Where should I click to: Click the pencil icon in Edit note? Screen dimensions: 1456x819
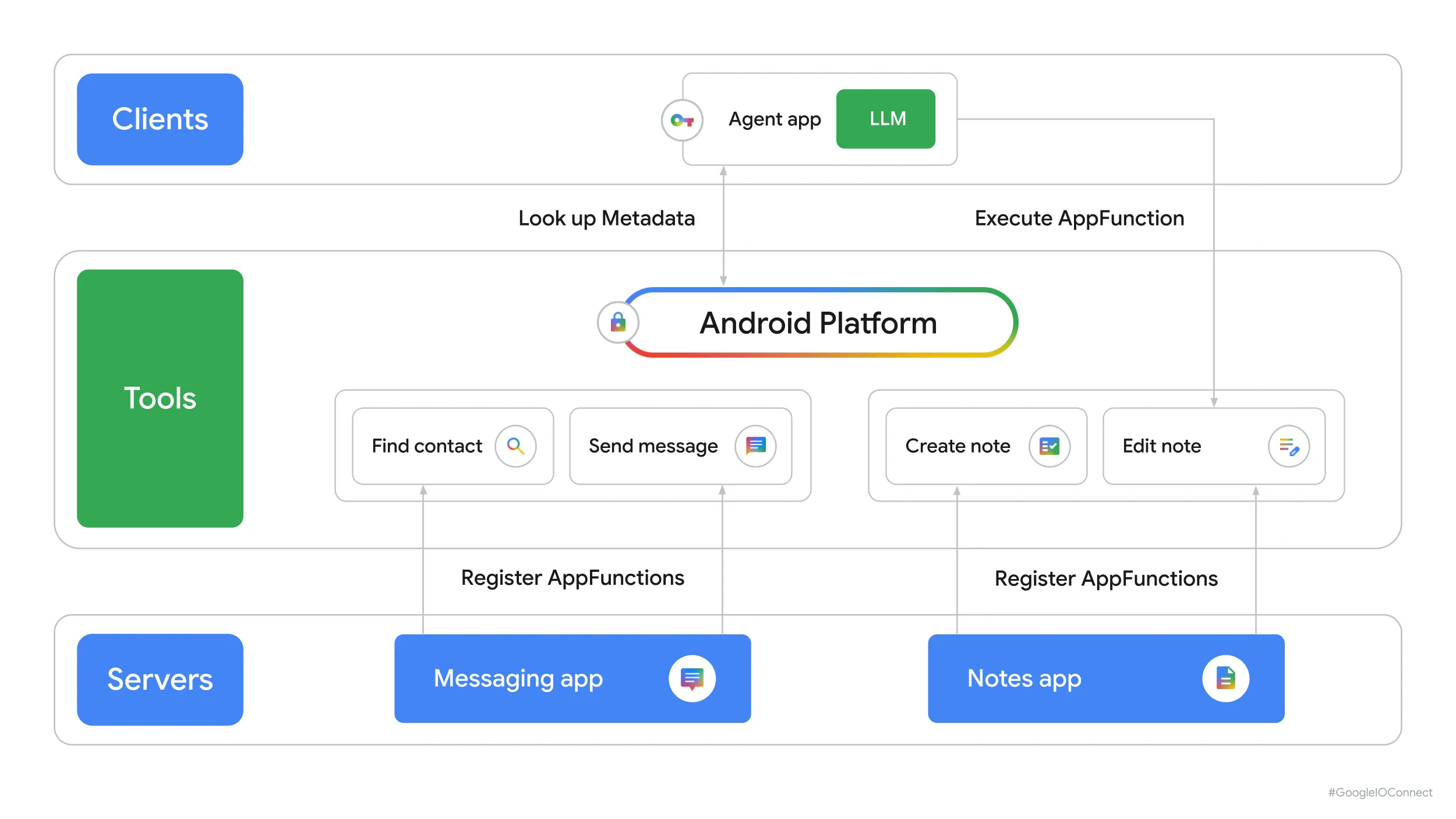1289,446
